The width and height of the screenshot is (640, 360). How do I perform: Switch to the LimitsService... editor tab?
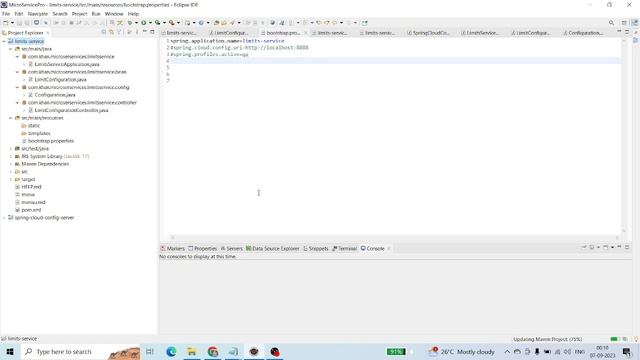point(480,33)
